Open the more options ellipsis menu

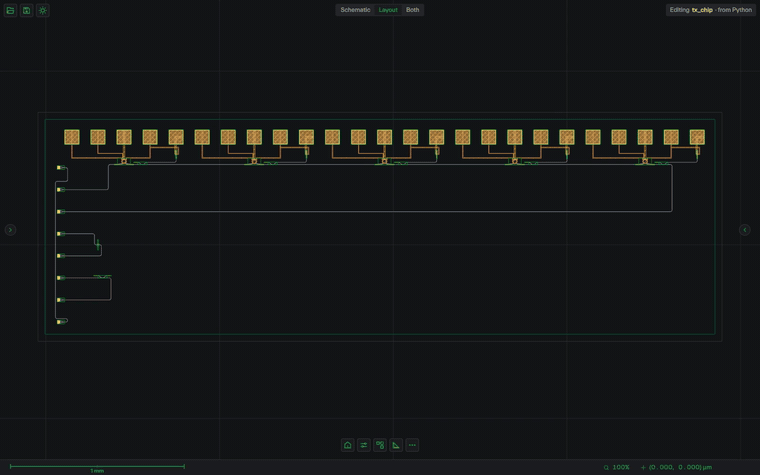[x=412, y=445]
